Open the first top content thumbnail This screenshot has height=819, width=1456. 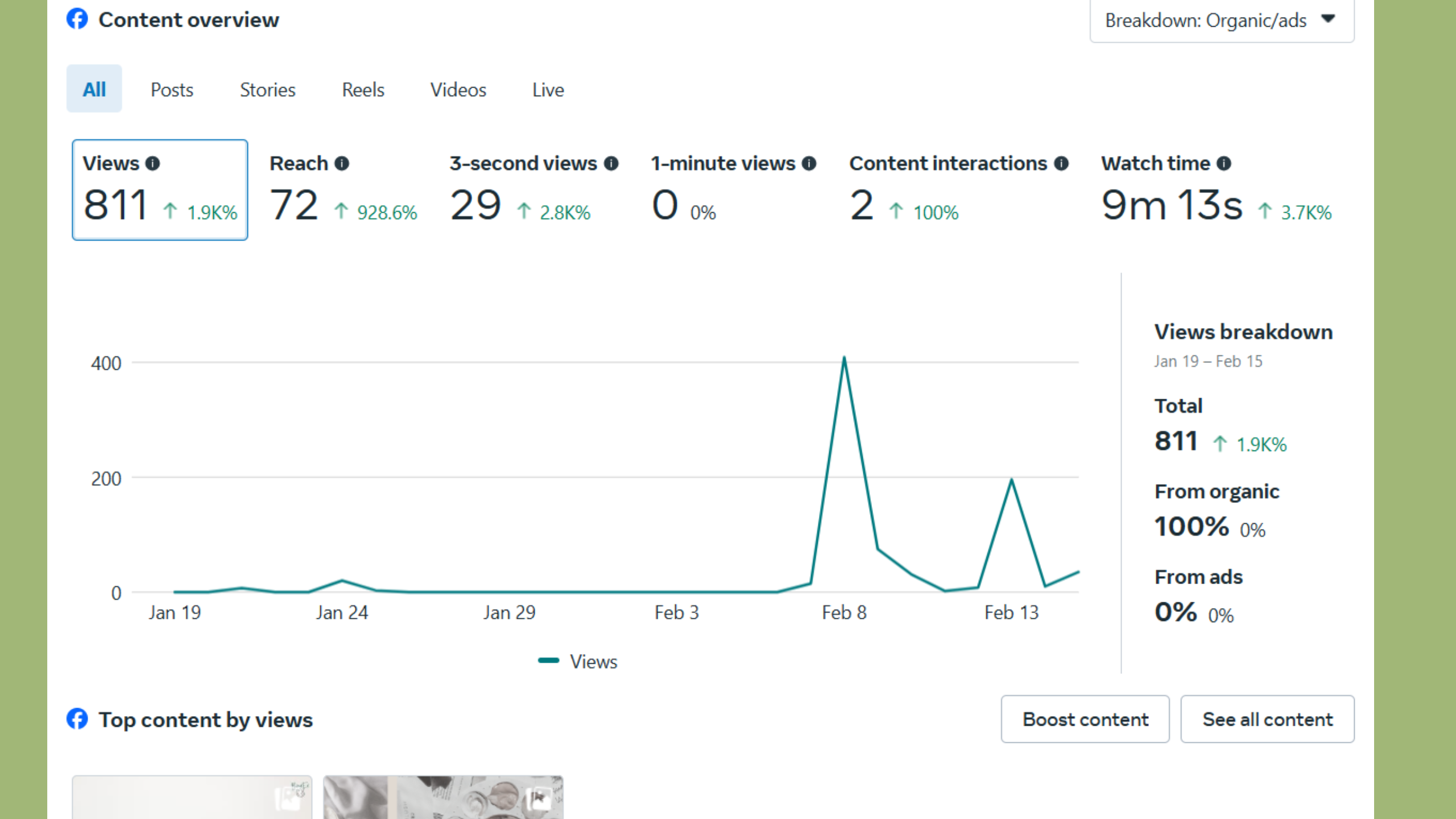tap(192, 797)
